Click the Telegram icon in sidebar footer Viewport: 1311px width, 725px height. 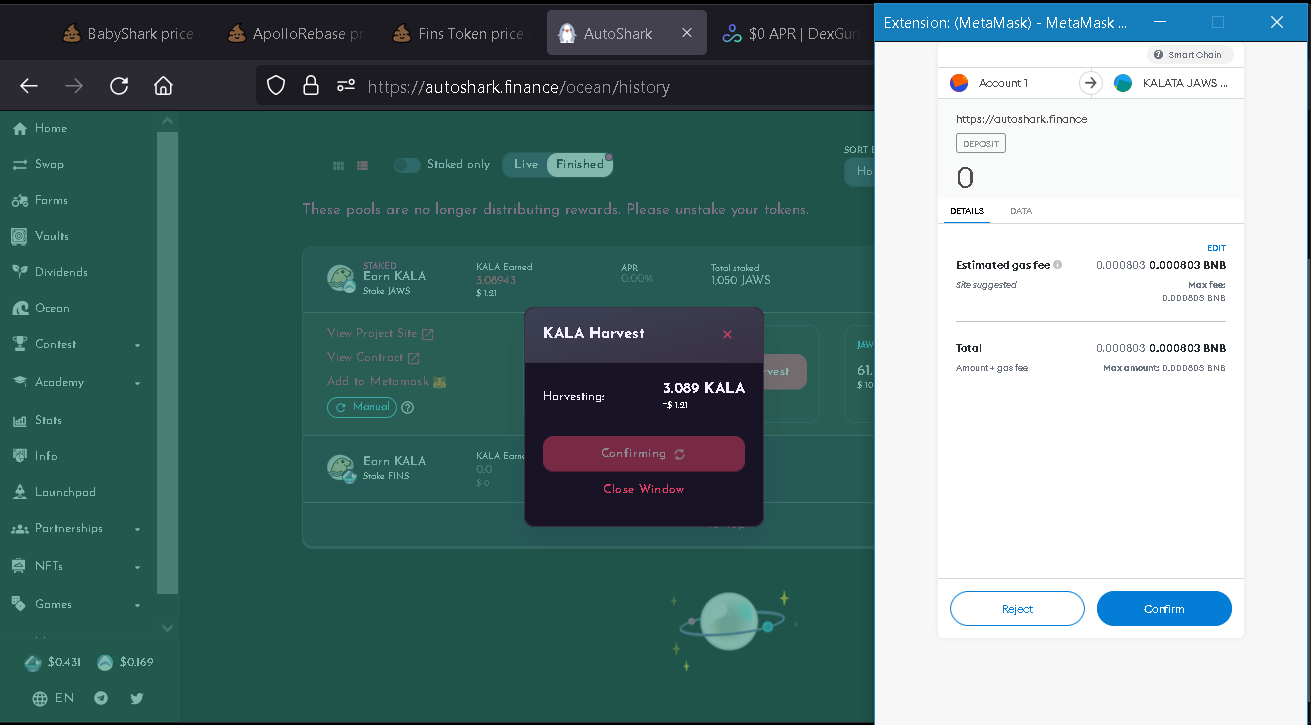point(101,698)
